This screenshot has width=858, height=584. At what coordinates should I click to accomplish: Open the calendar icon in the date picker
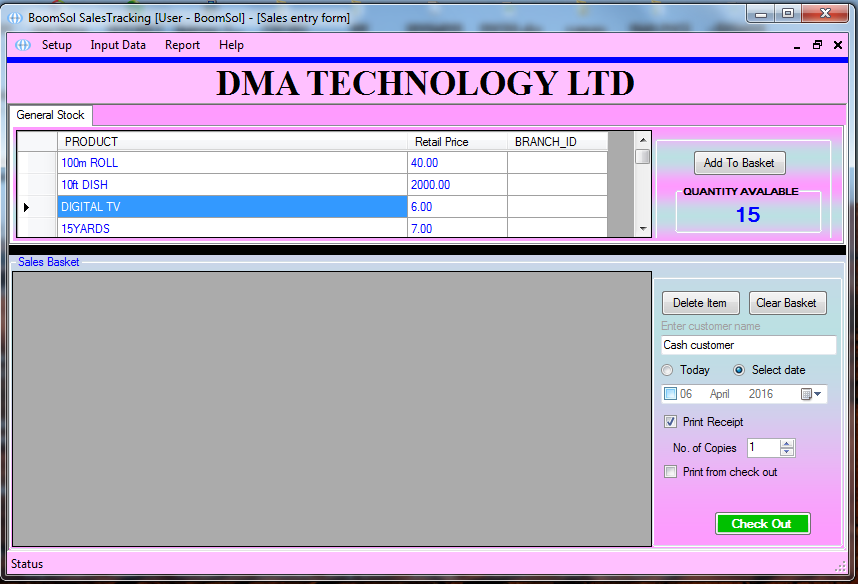pos(808,395)
